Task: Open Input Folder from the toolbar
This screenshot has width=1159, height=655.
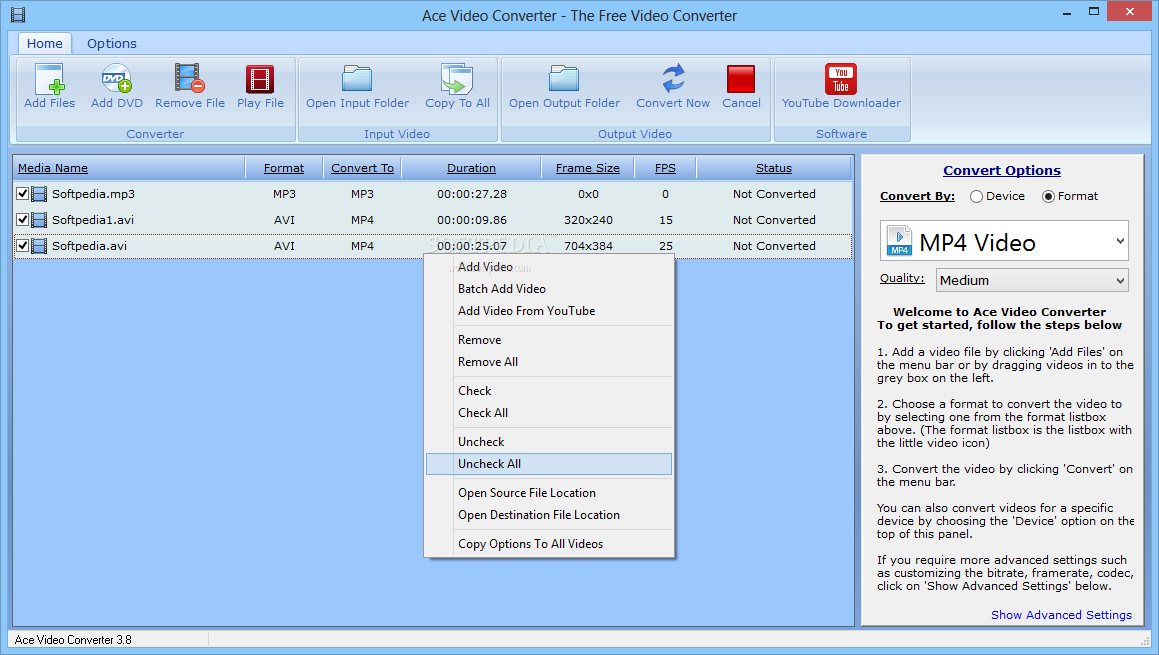Action: (357, 79)
